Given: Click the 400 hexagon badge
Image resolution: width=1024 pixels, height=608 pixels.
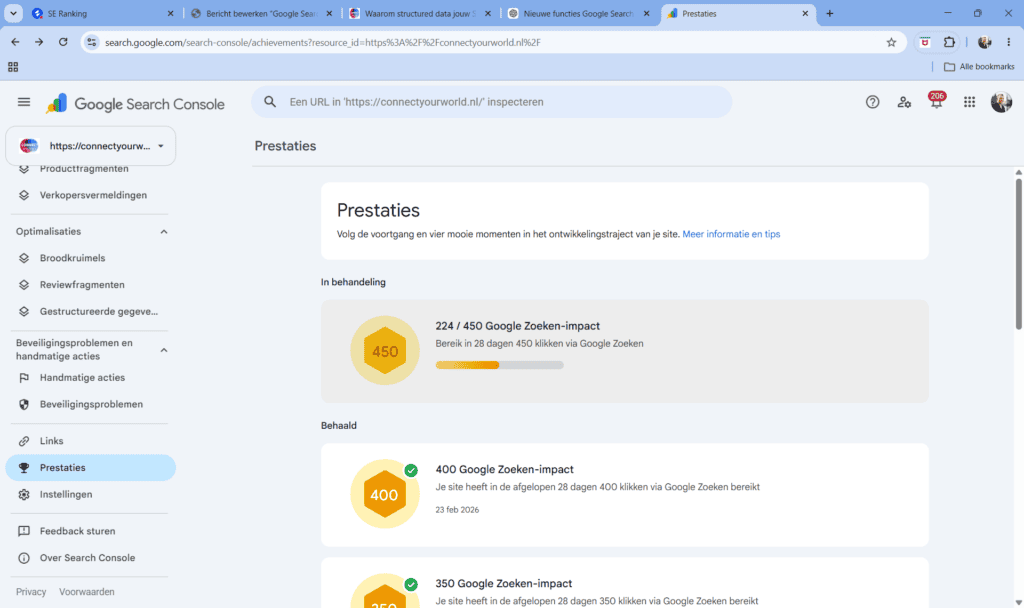Looking at the screenshot, I should pyautogui.click(x=385, y=494).
